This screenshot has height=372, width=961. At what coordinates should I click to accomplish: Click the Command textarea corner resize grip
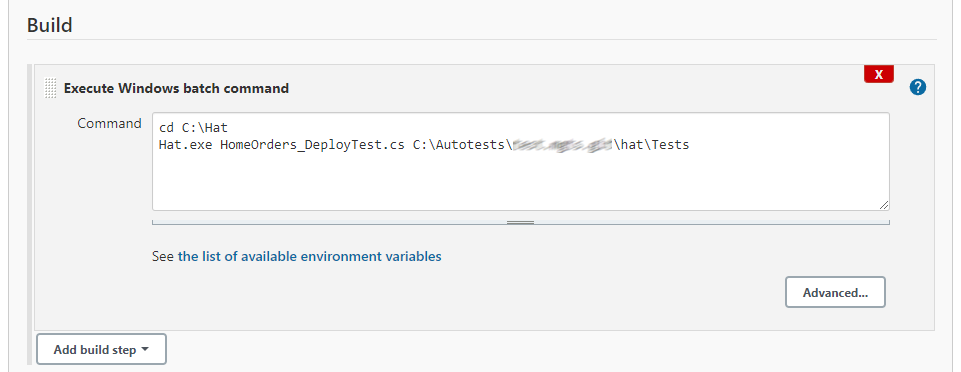click(x=884, y=206)
